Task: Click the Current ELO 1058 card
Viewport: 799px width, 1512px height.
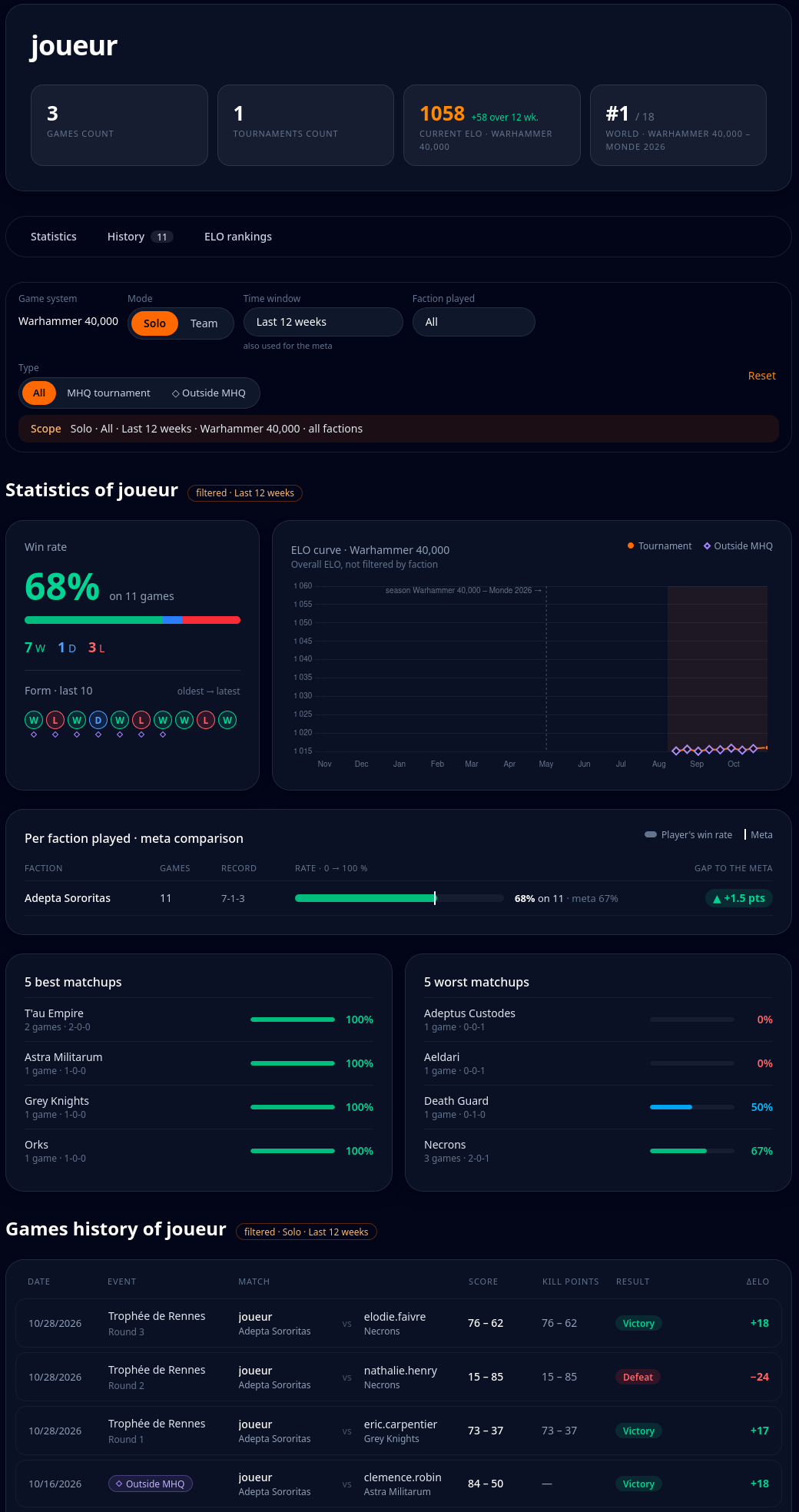Action: click(492, 125)
